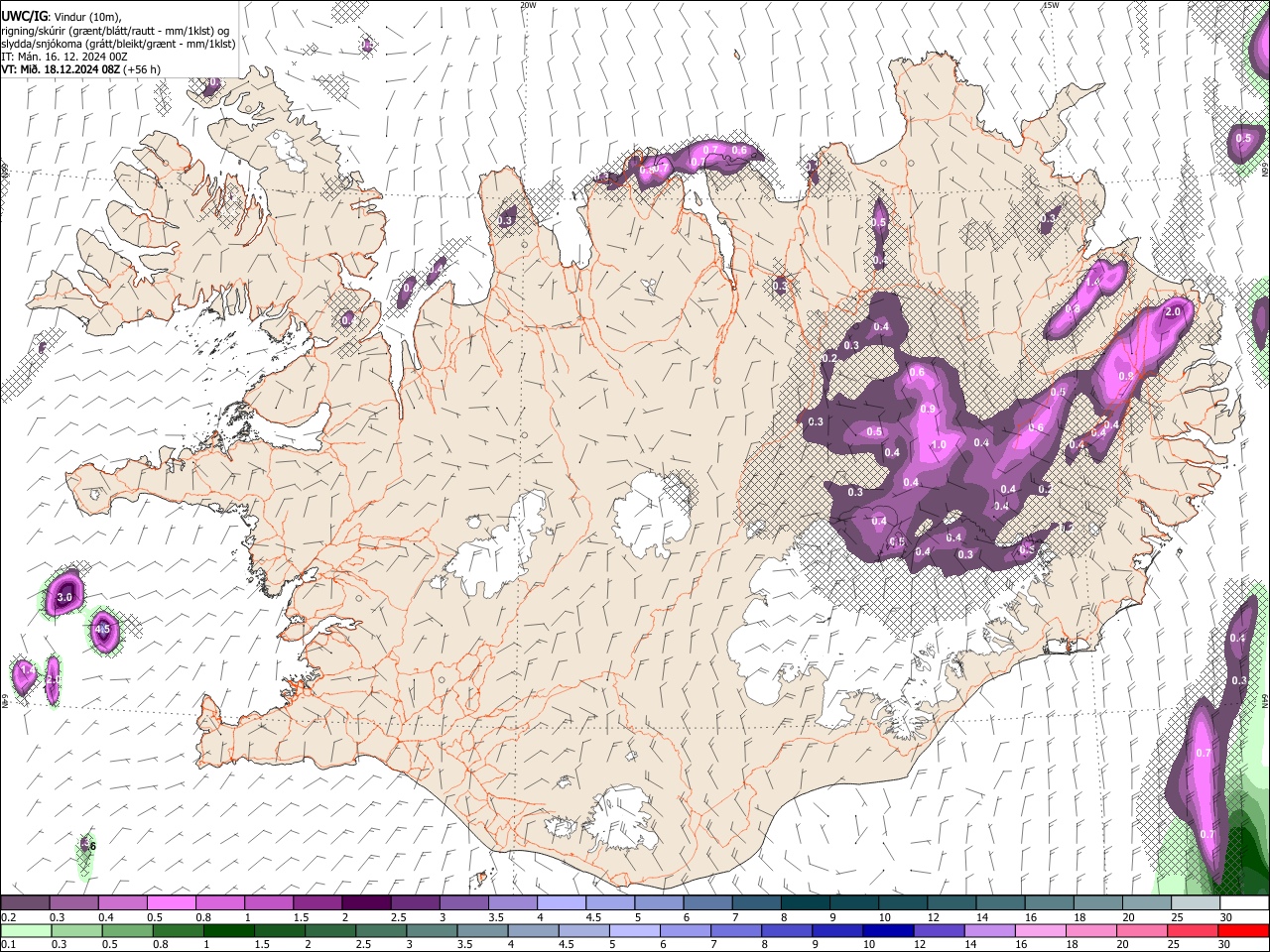Screen dimensions: 1270x952
Task: Select the dark blue swatch above lower-row '10'
Action: pos(888,930)
